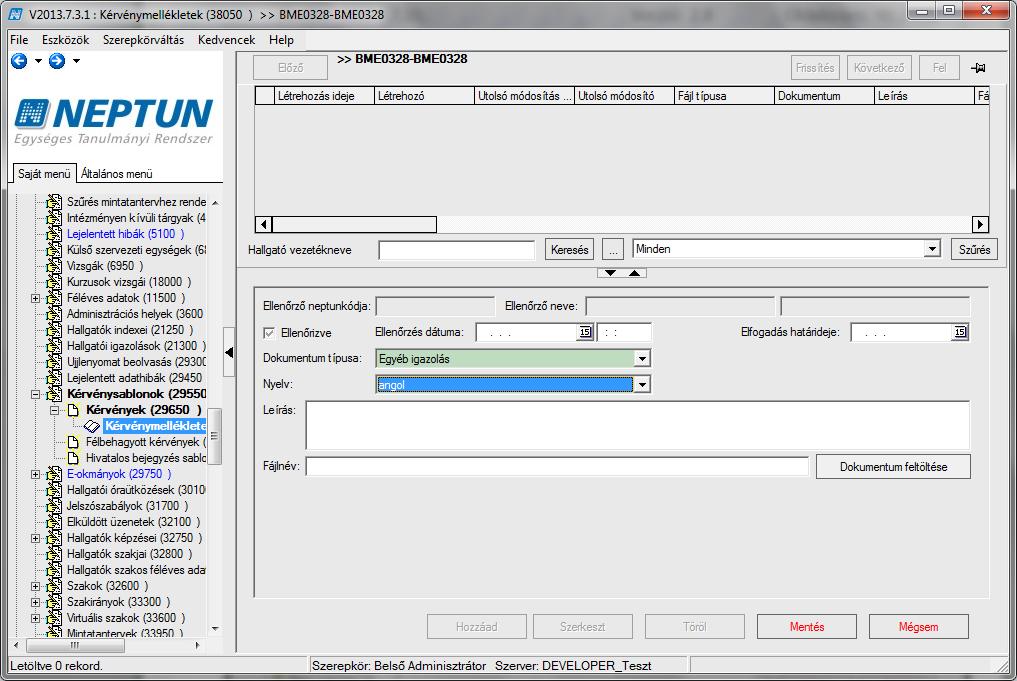Collapse the left menu with the black arrow
1017x681 pixels.
tap(229, 352)
